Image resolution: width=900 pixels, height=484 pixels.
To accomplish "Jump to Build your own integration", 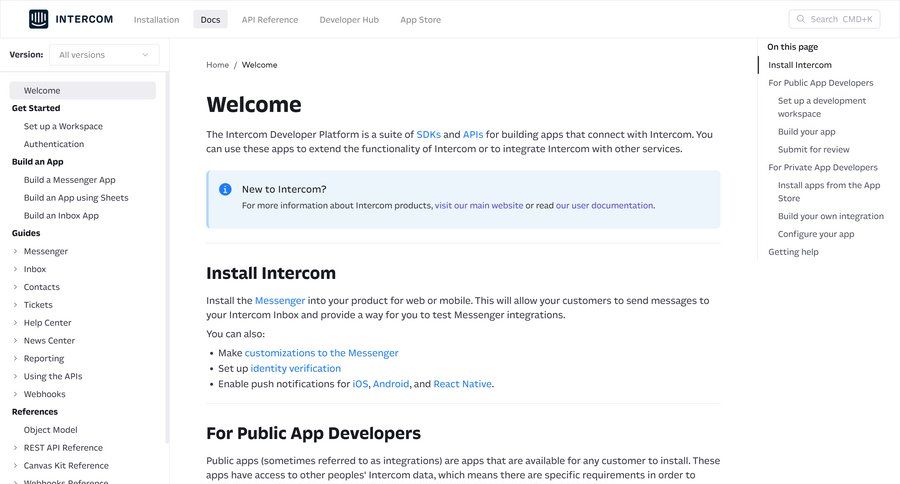I will (x=831, y=216).
